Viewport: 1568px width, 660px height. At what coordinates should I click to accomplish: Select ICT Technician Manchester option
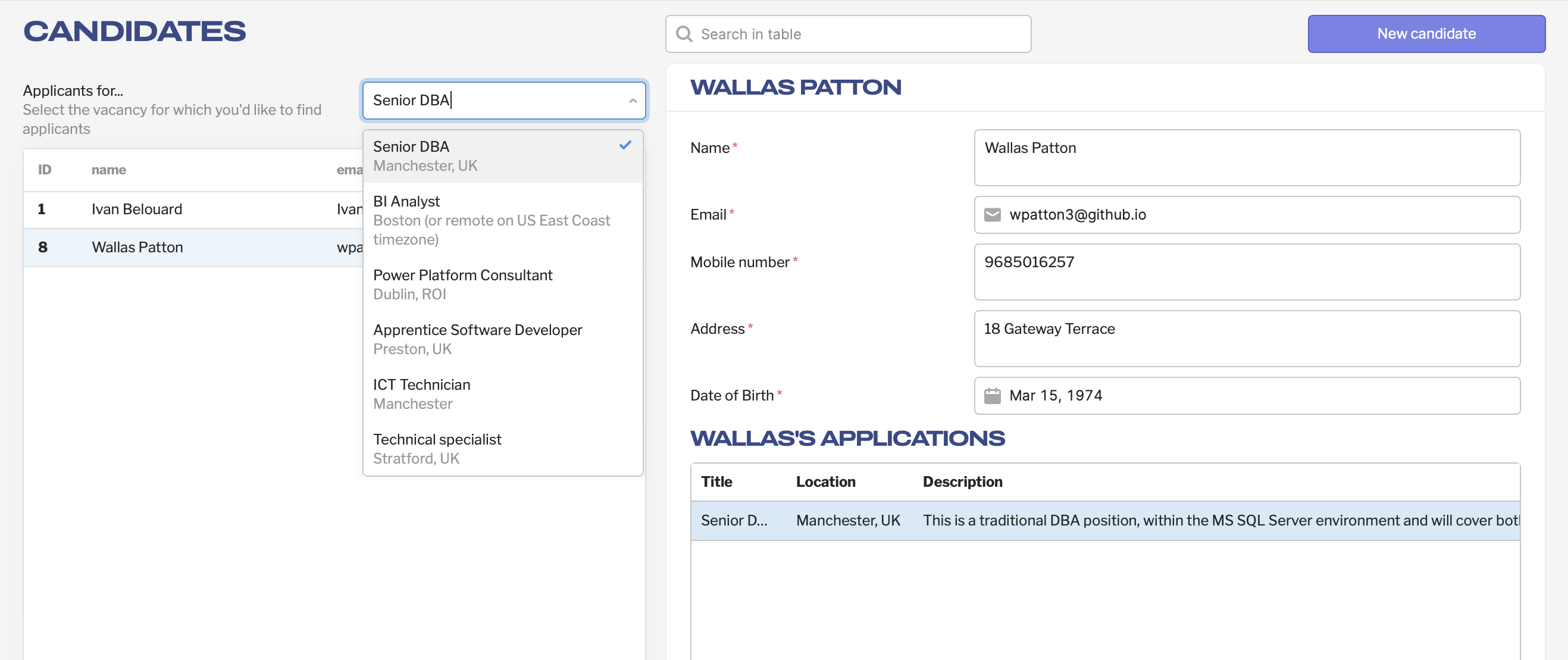(421, 393)
